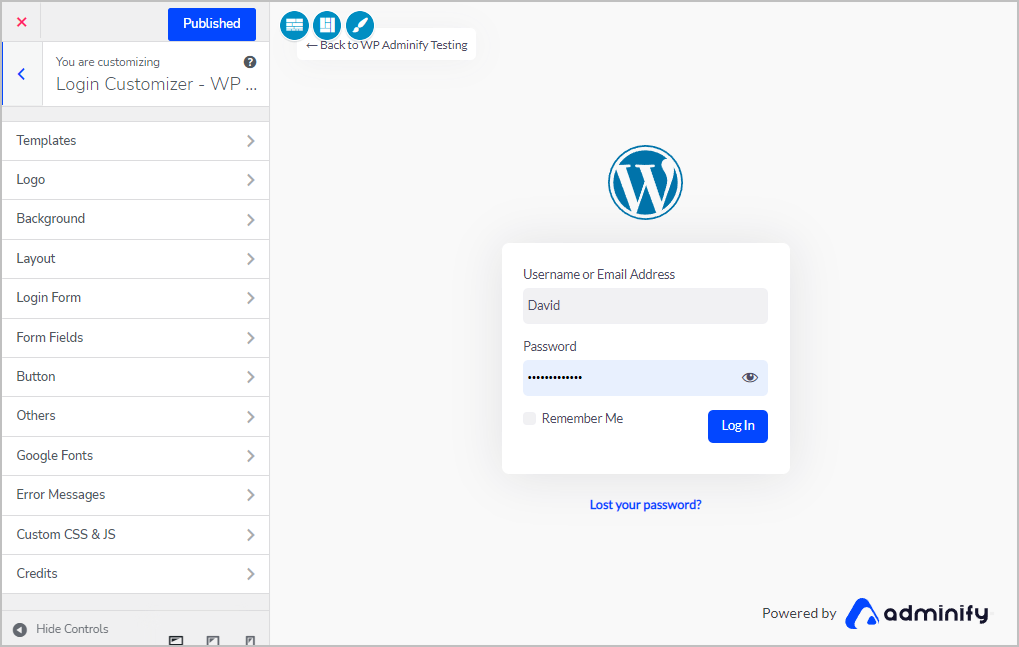Image resolution: width=1019 pixels, height=647 pixels.
Task: Open the Layout section
Action: tap(135, 259)
